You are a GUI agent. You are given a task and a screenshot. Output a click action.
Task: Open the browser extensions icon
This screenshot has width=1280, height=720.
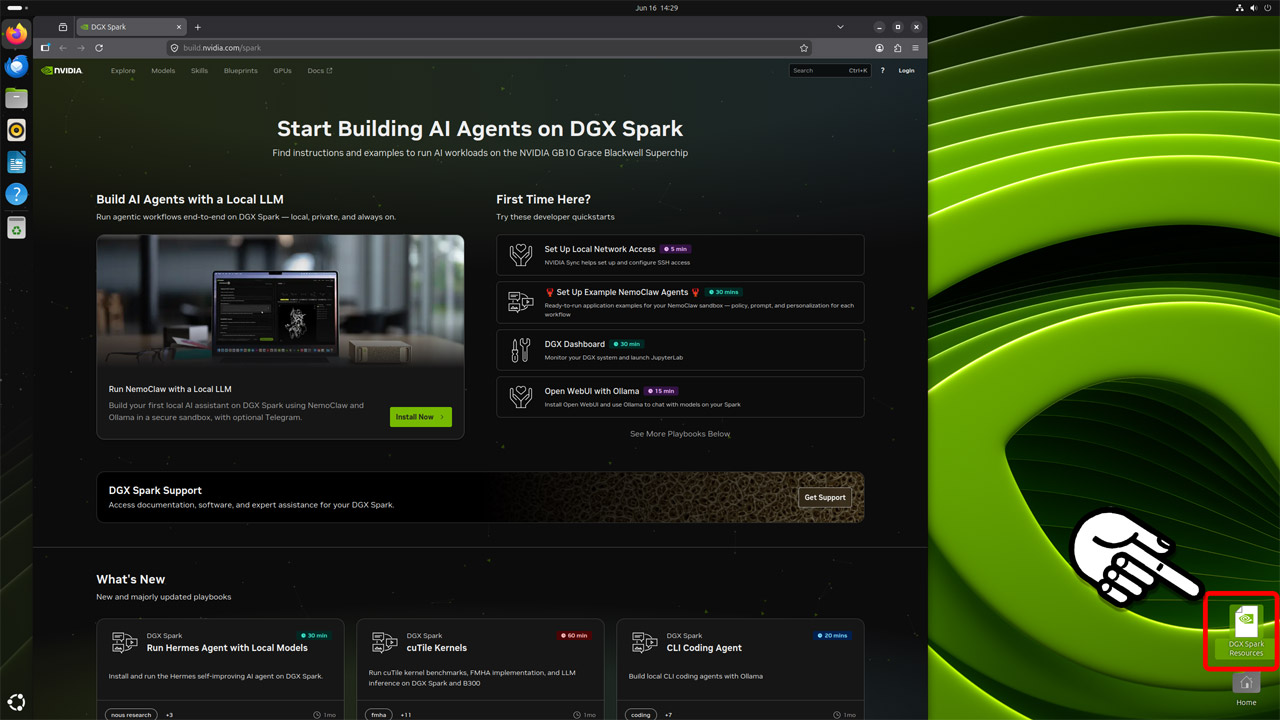(898, 48)
